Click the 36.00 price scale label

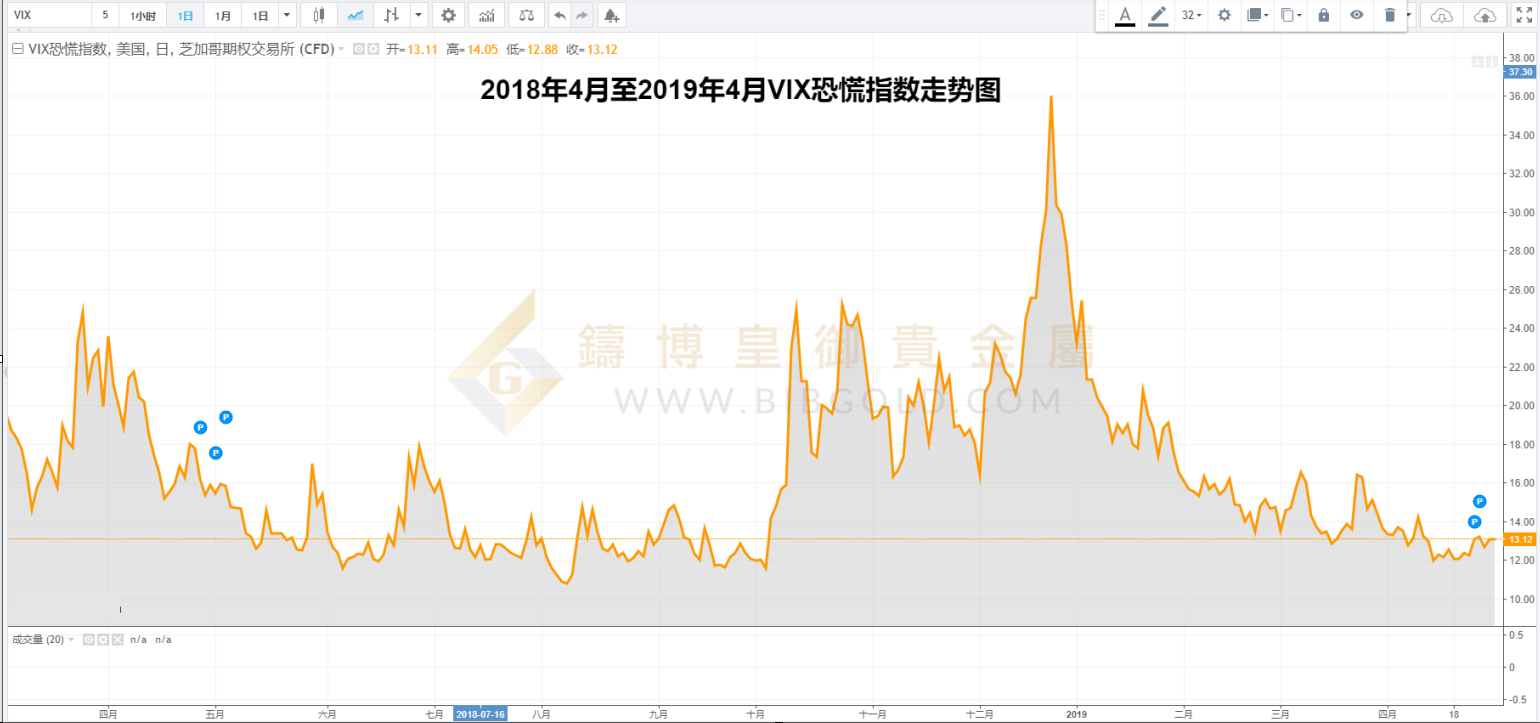[x=1521, y=96]
